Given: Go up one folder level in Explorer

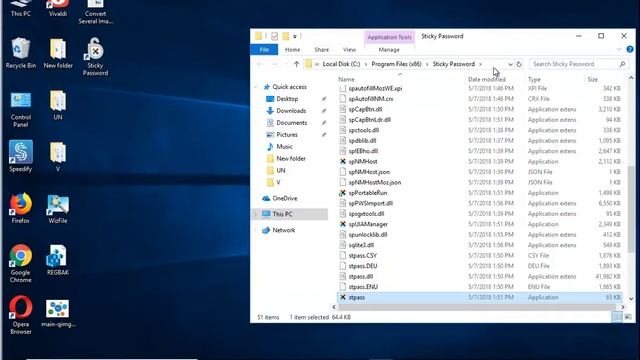Looking at the screenshot, I should click(x=296, y=64).
